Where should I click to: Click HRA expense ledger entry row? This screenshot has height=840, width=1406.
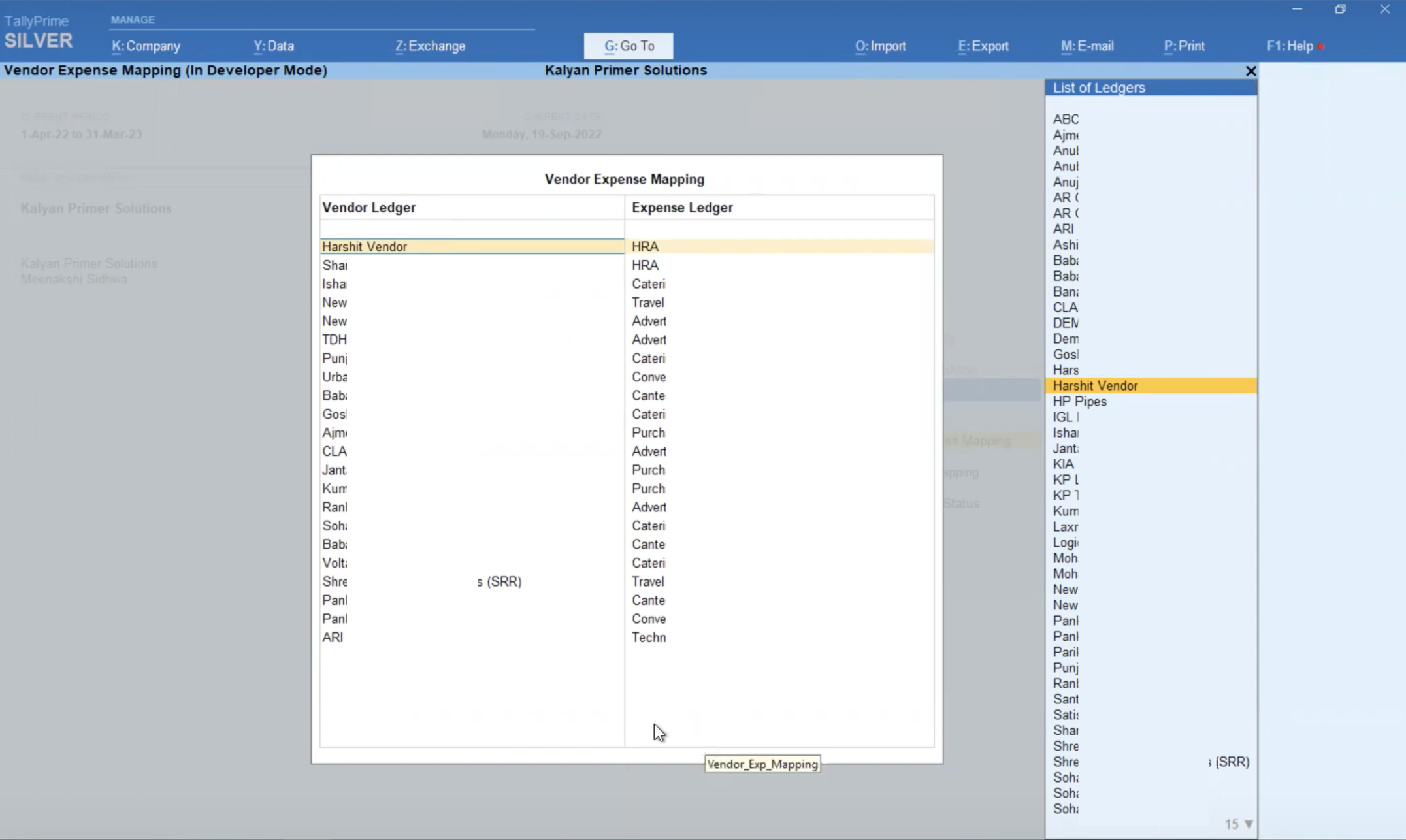coord(780,246)
